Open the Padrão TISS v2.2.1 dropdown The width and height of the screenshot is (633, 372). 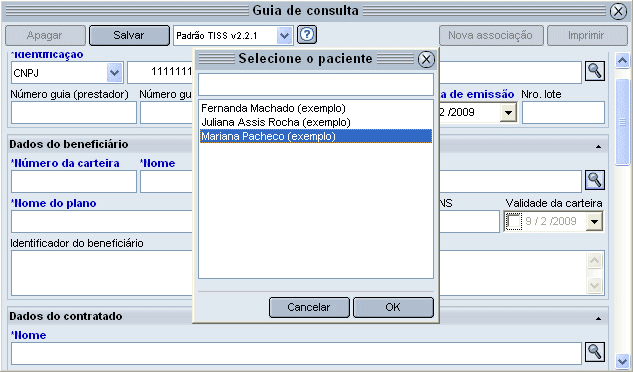pos(285,36)
